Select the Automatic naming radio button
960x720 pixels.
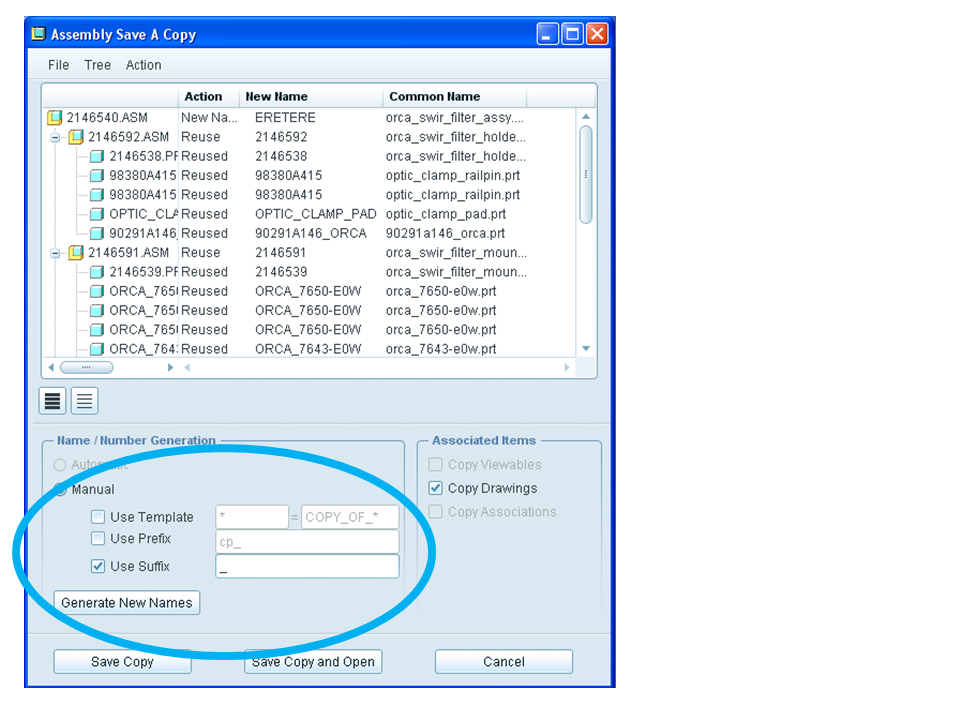click(x=60, y=465)
